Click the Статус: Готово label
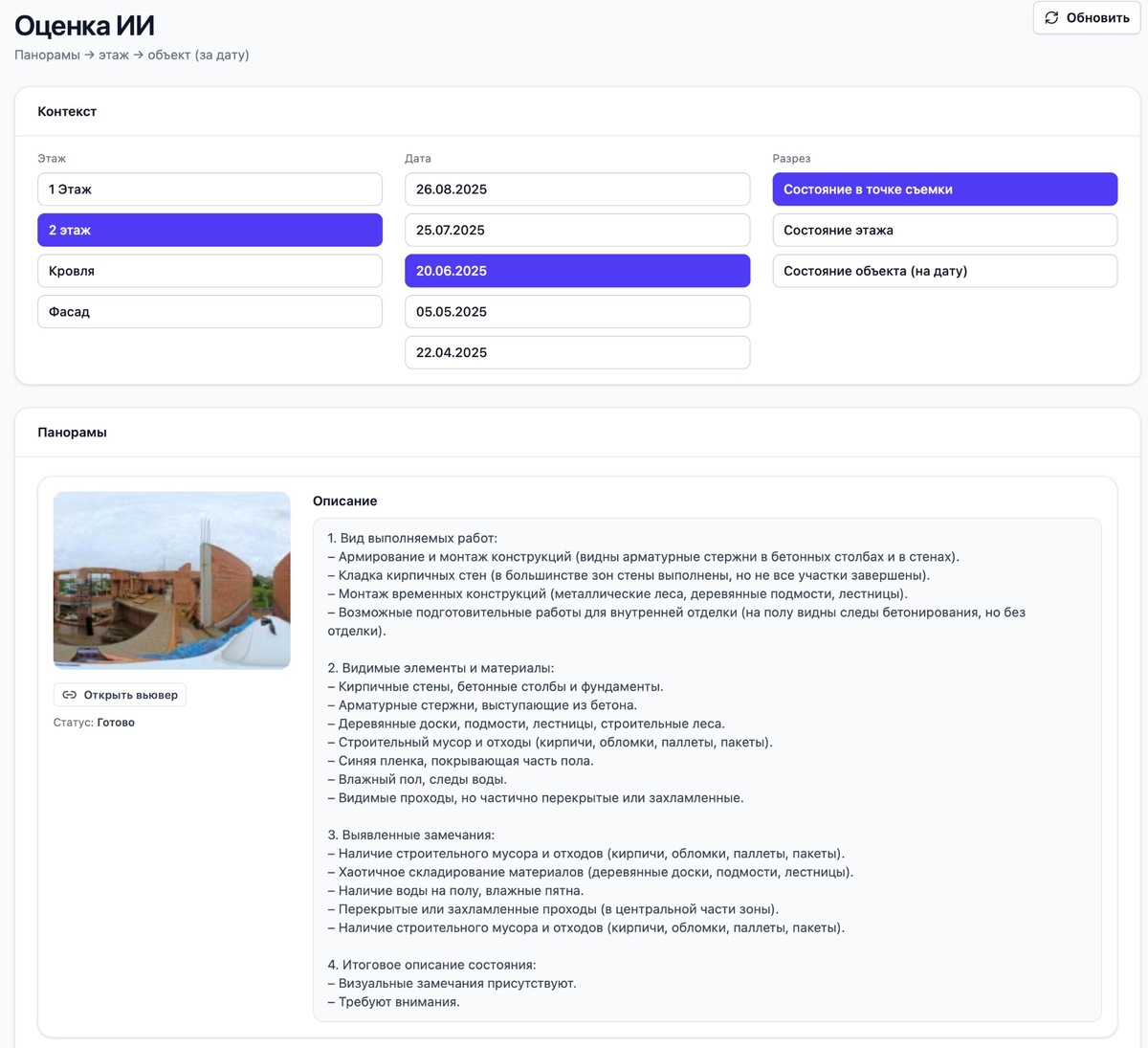1148x1048 pixels. click(x=94, y=723)
